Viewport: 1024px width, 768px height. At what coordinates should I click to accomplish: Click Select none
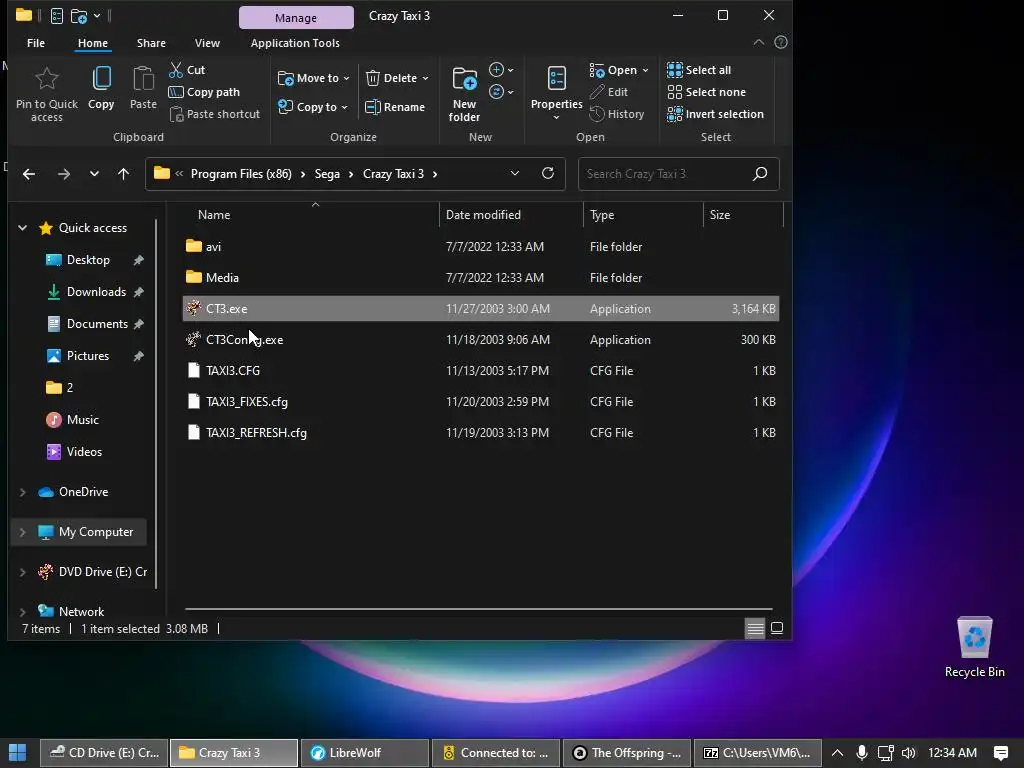click(x=707, y=92)
